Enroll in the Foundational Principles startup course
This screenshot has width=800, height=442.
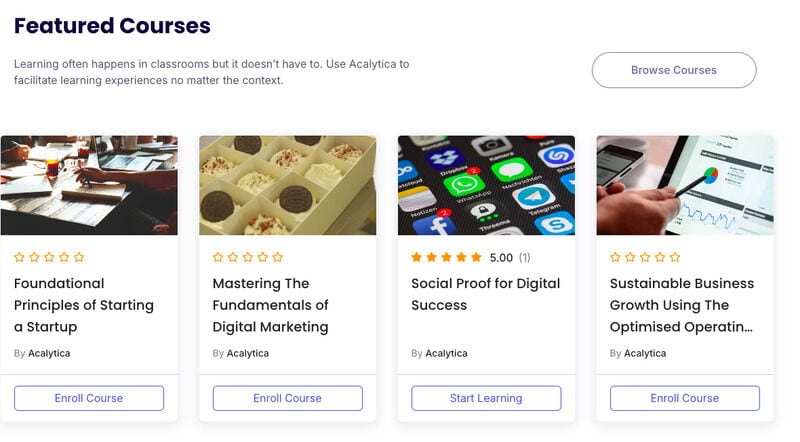pos(89,398)
